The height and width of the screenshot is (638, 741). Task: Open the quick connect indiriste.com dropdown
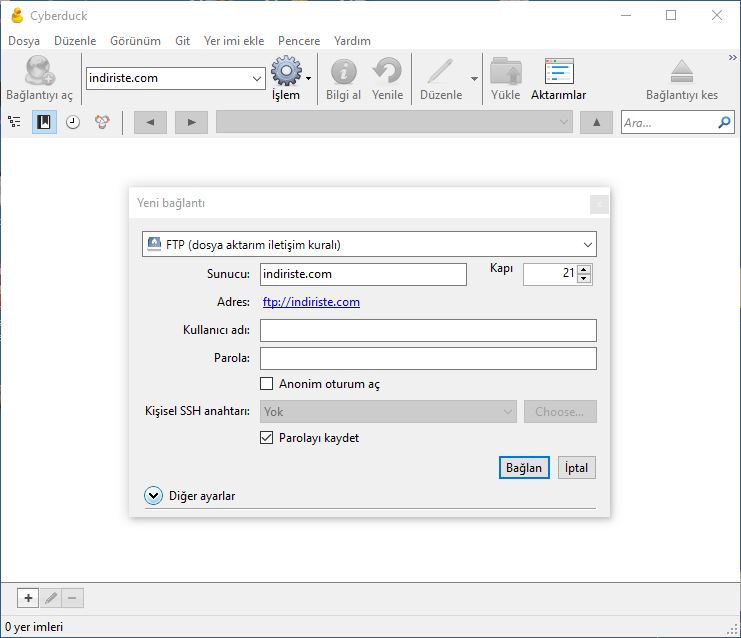point(257,78)
